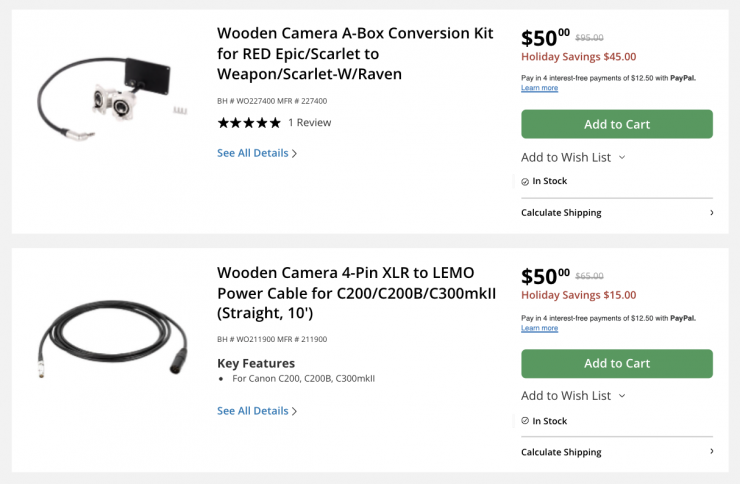Click the In Stock checkmark icon for A-Box Kit
Screen dimensions: 740x484
pyautogui.click(x=525, y=182)
